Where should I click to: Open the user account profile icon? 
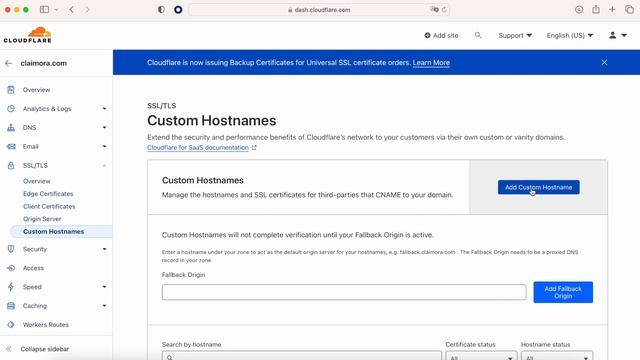click(x=613, y=36)
